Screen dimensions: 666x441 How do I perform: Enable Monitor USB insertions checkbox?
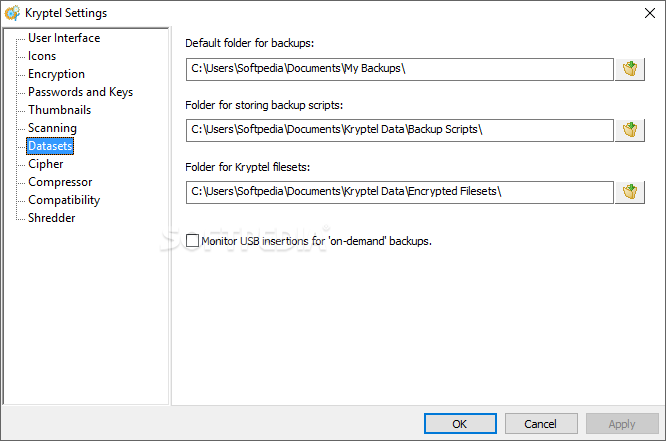192,240
